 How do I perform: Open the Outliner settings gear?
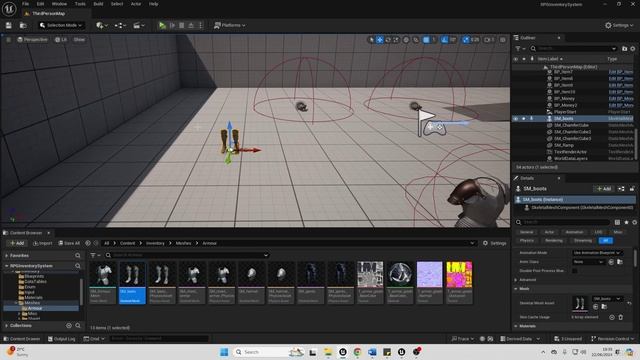pyautogui.click(x=633, y=49)
